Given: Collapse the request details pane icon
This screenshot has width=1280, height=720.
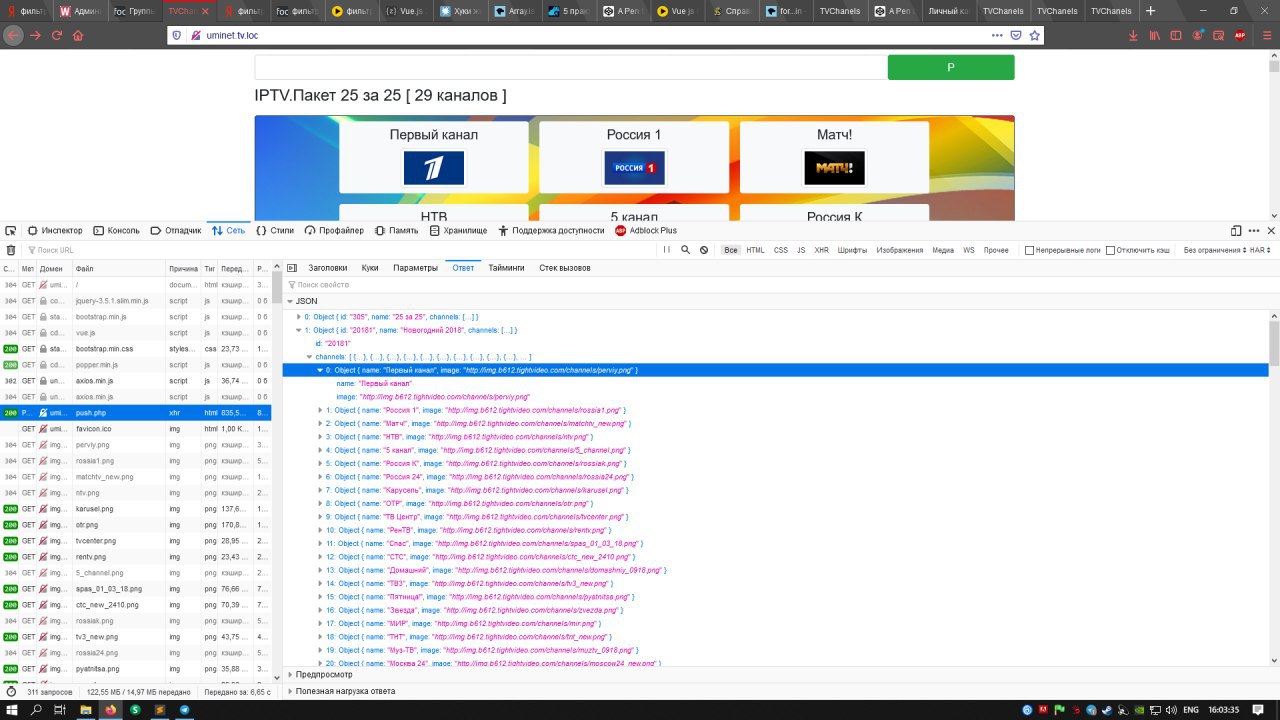Looking at the screenshot, I should [292, 268].
